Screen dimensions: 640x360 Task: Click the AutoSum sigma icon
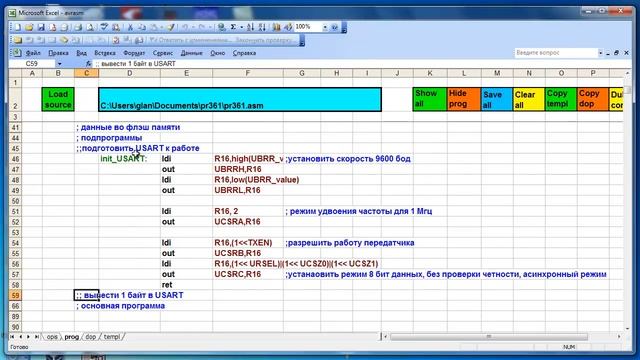[x=233, y=27]
